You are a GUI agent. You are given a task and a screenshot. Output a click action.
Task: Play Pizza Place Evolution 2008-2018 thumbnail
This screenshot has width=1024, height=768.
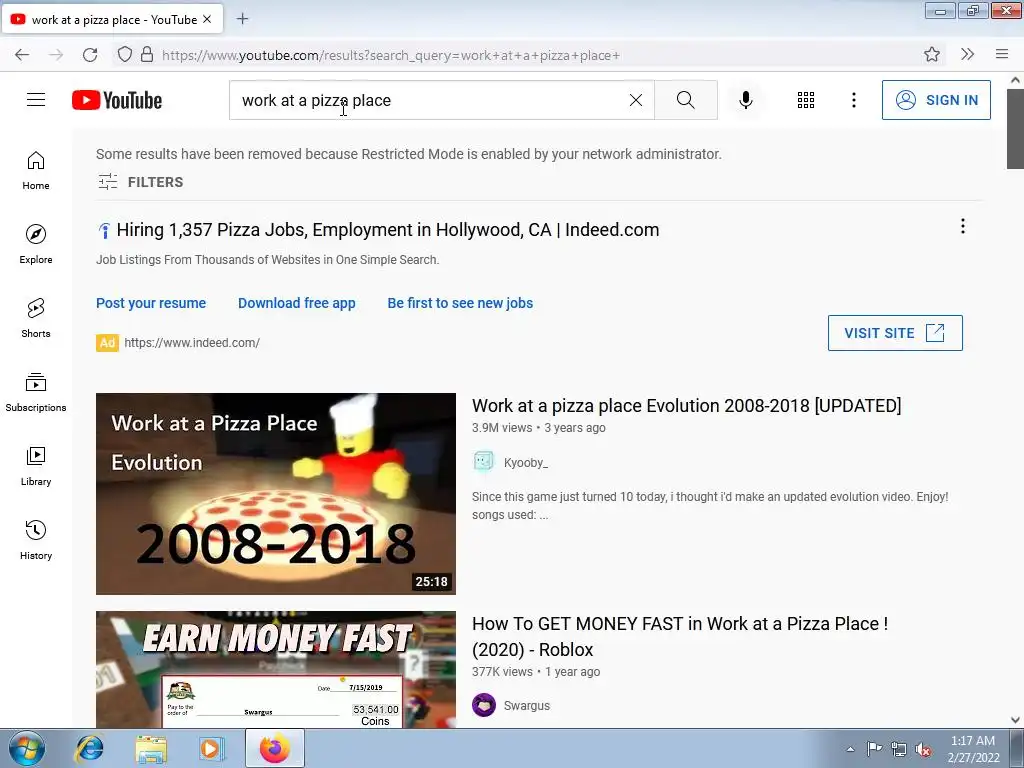click(276, 494)
